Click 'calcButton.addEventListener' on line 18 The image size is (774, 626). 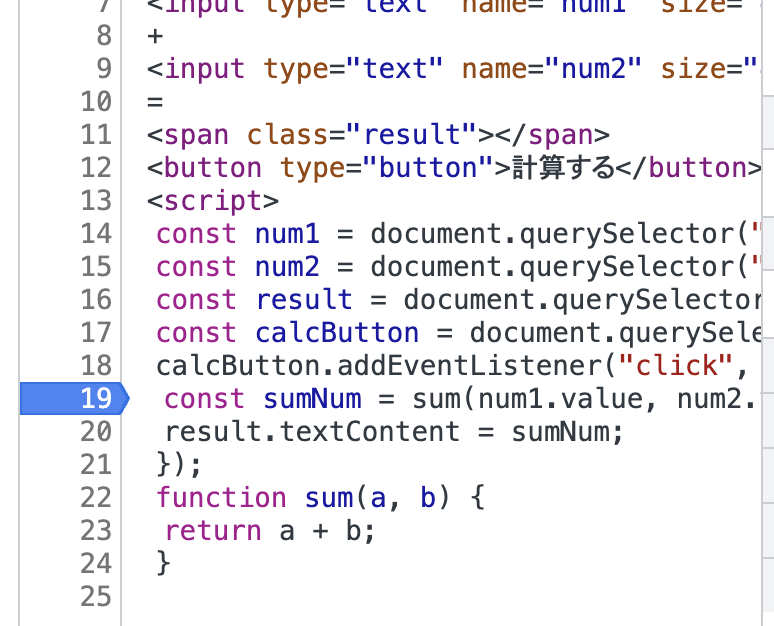tap(378, 365)
